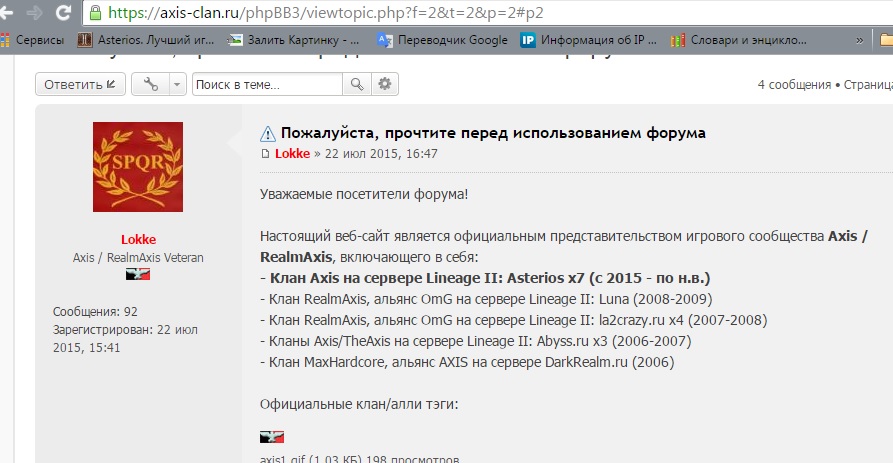This screenshot has height=463, width=893.
Task: Open the other bookmarks folder icon
Action: click(886, 40)
